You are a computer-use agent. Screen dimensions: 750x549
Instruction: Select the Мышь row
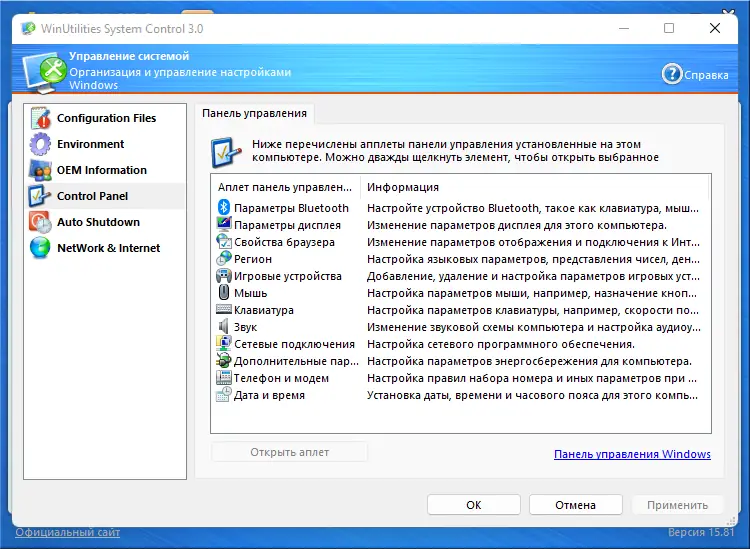tap(460, 293)
